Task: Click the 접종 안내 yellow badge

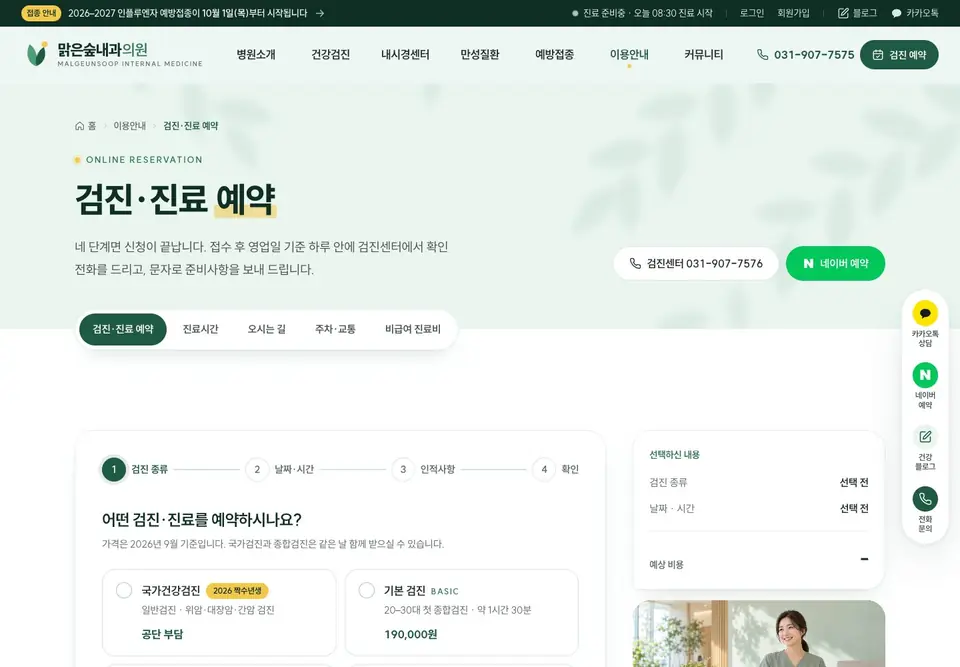Action: (x=41, y=13)
